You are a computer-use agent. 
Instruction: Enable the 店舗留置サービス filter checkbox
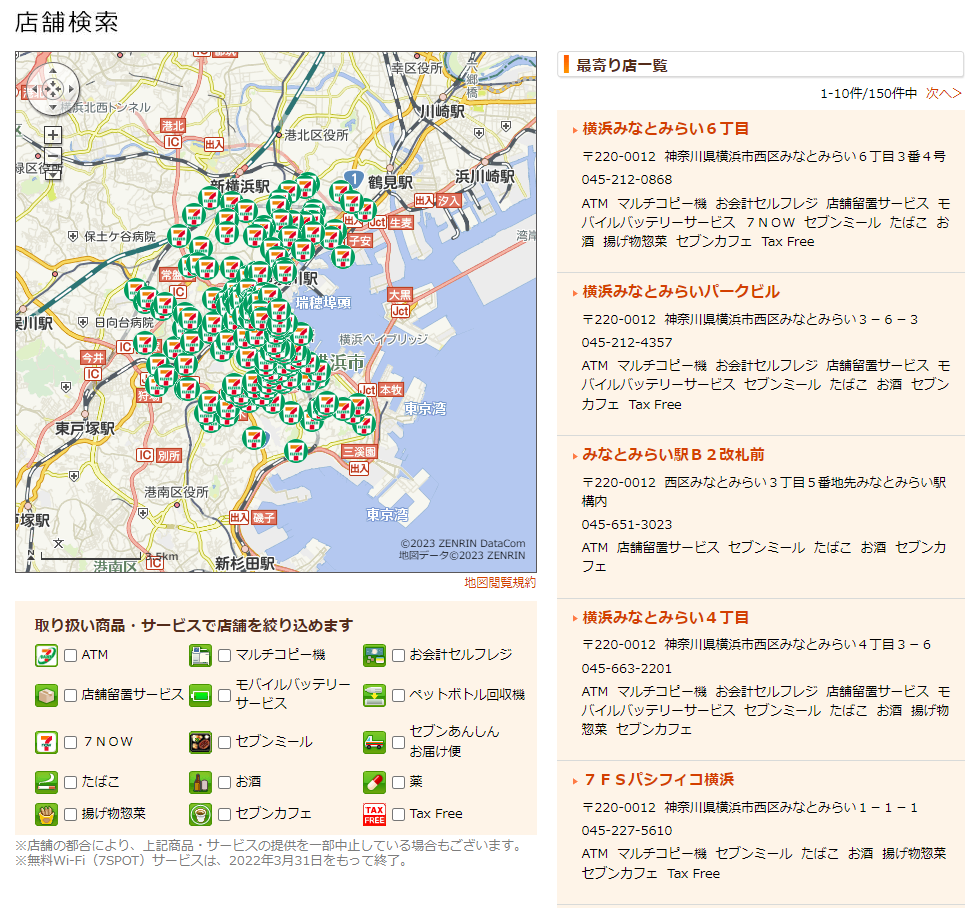[71, 695]
